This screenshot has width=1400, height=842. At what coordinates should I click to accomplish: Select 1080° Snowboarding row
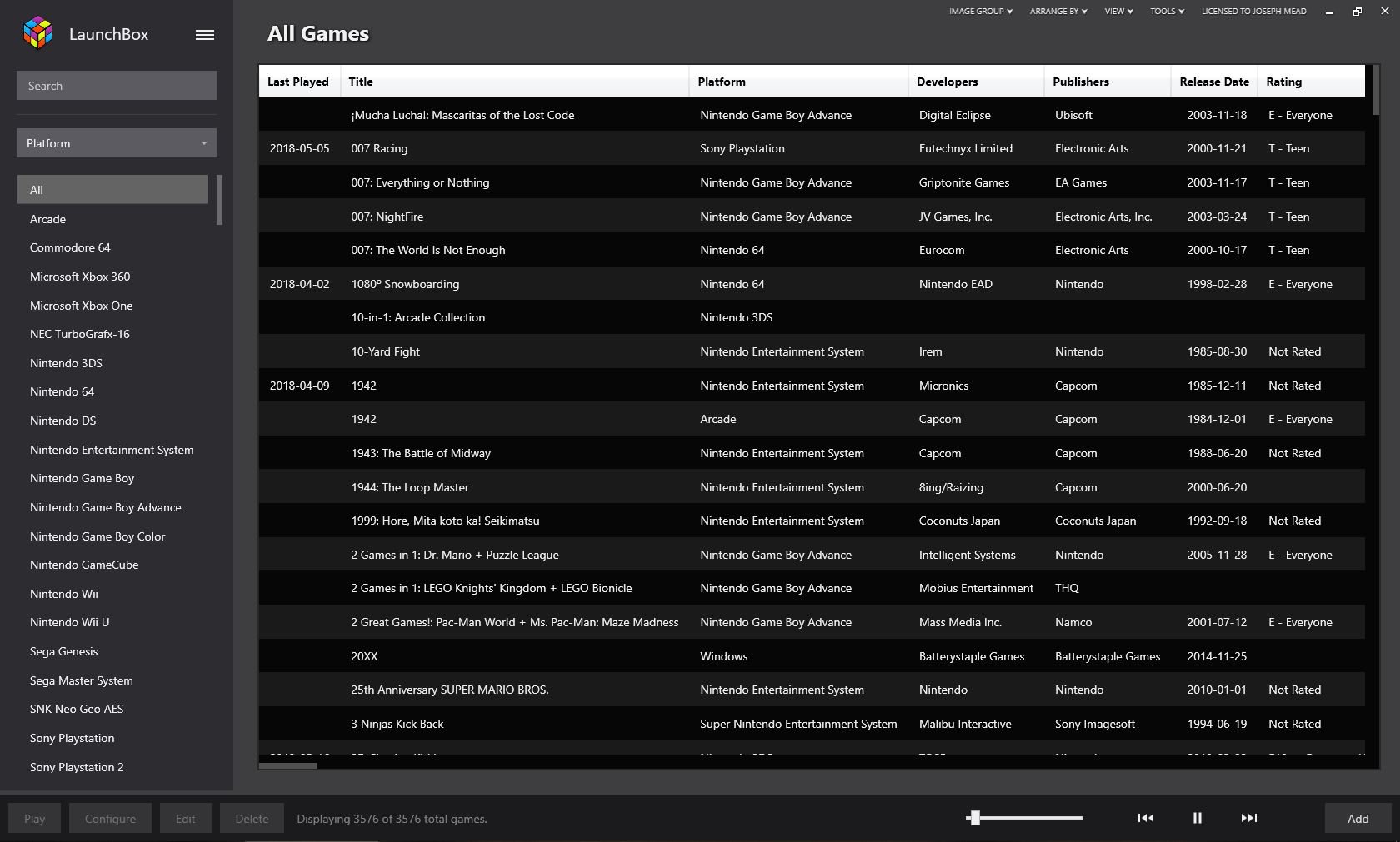tap(812, 284)
